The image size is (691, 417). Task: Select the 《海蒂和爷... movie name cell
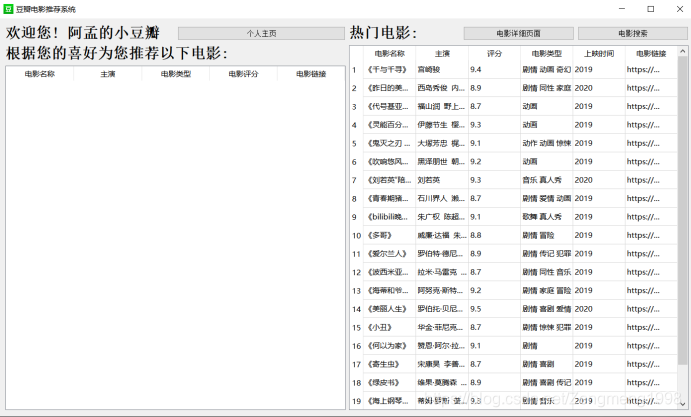[x=389, y=291]
